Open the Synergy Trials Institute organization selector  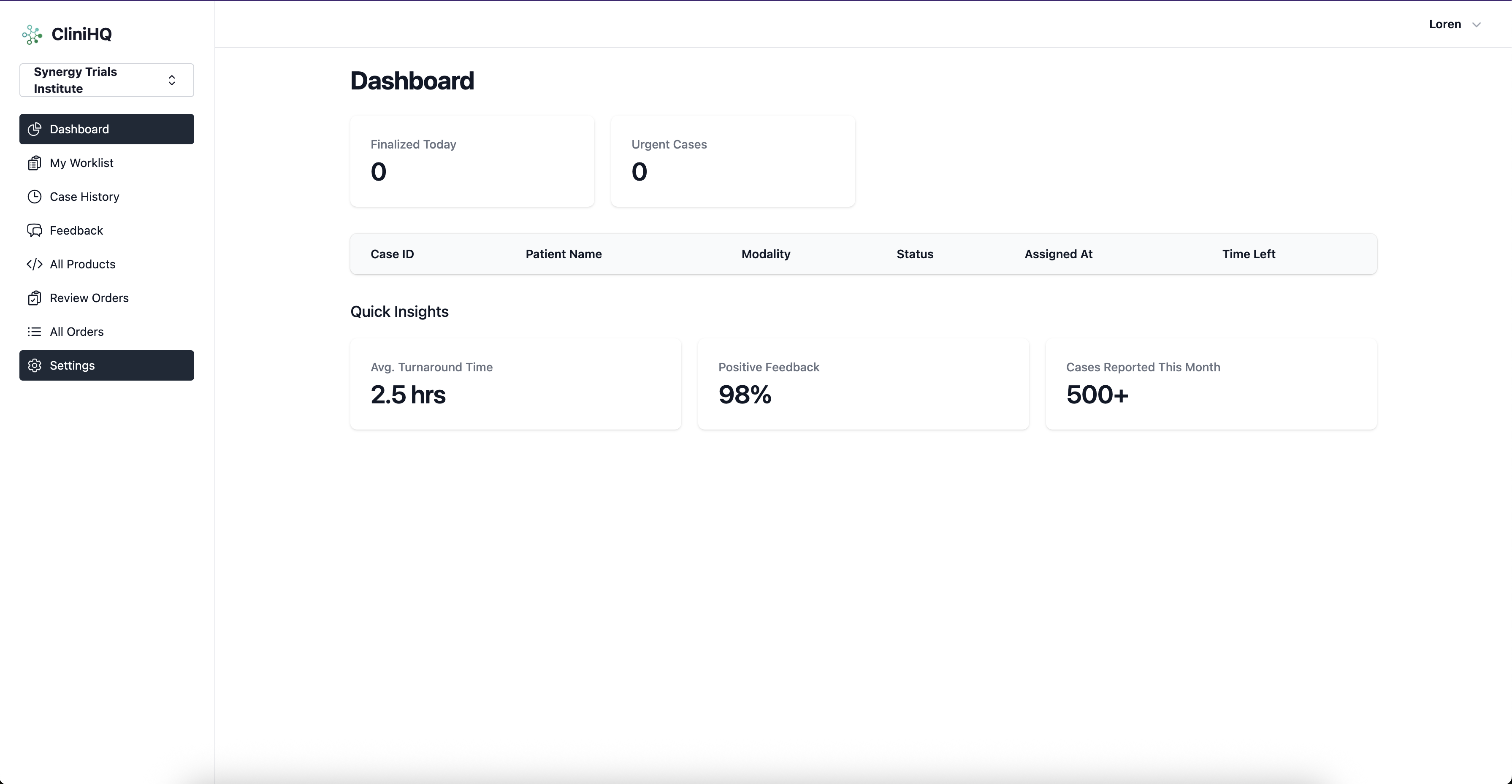106,80
